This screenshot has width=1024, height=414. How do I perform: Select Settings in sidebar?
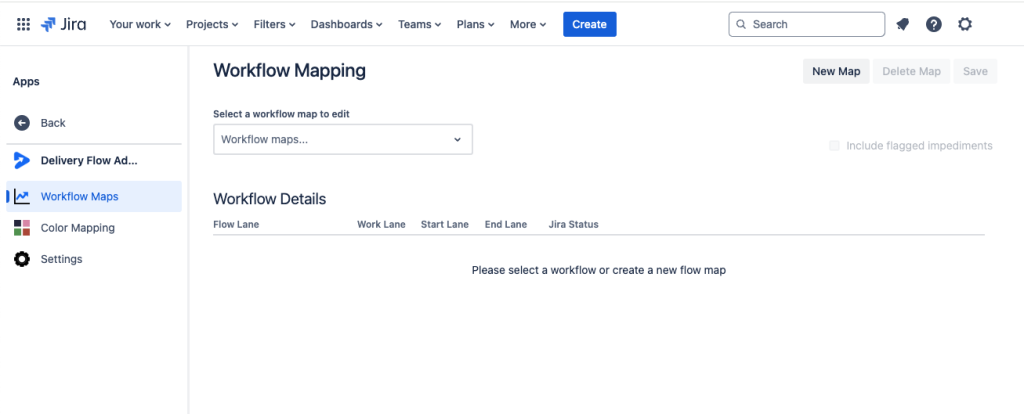[94, 259]
